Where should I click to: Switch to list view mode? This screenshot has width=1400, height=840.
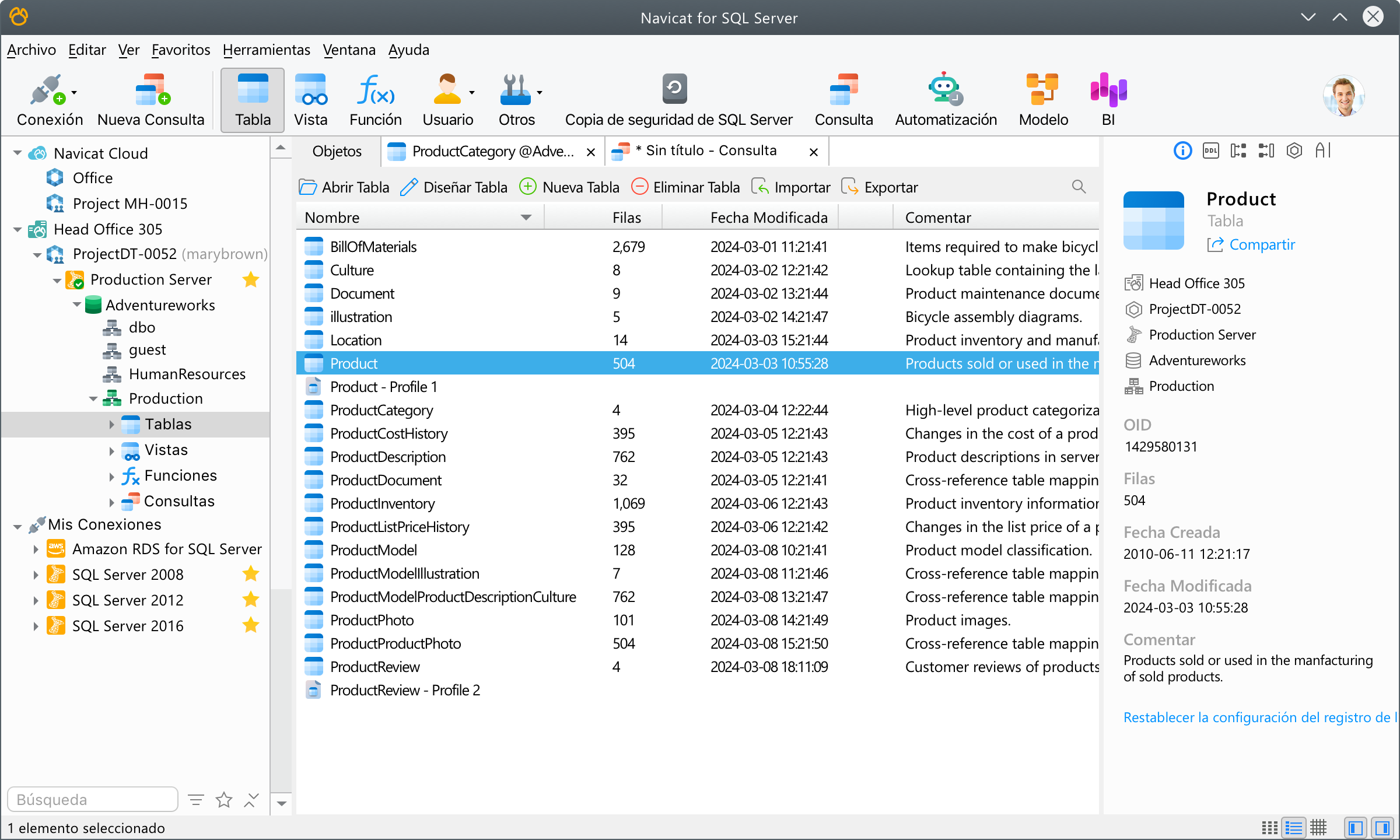[x=1294, y=828]
